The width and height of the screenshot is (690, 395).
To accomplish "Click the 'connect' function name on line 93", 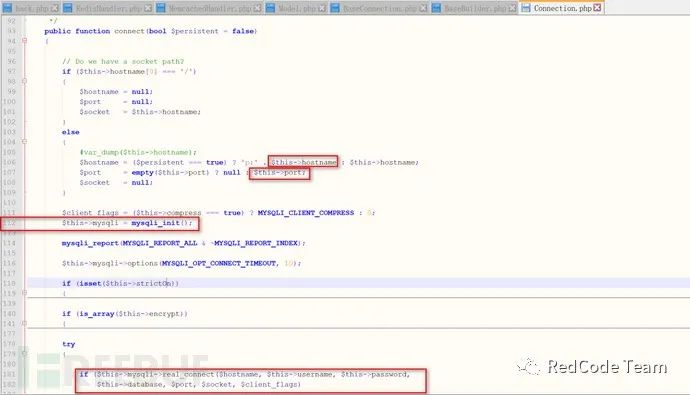I will (x=129, y=31).
